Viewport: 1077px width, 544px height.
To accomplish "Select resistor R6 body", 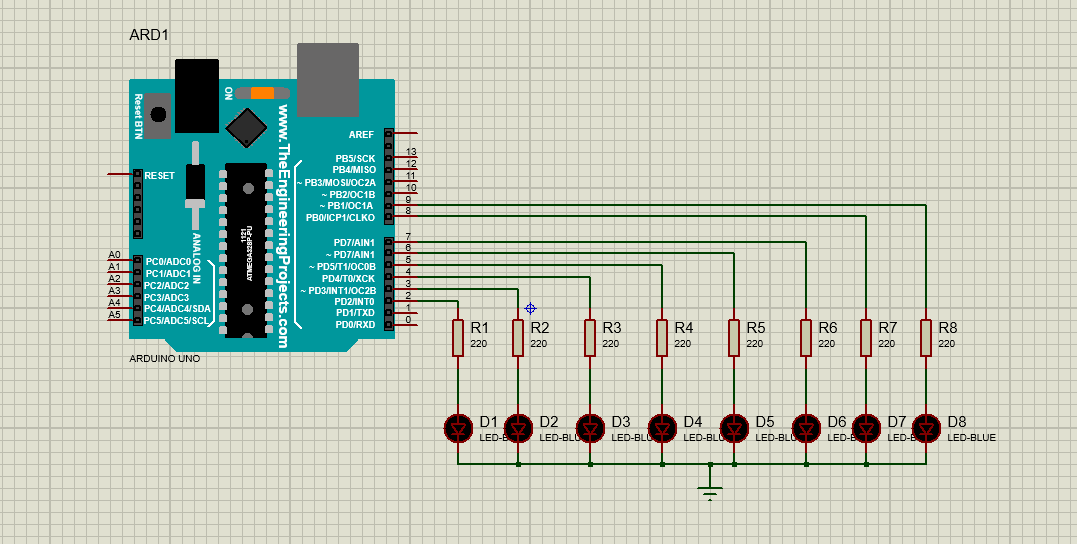I will 806,338.
